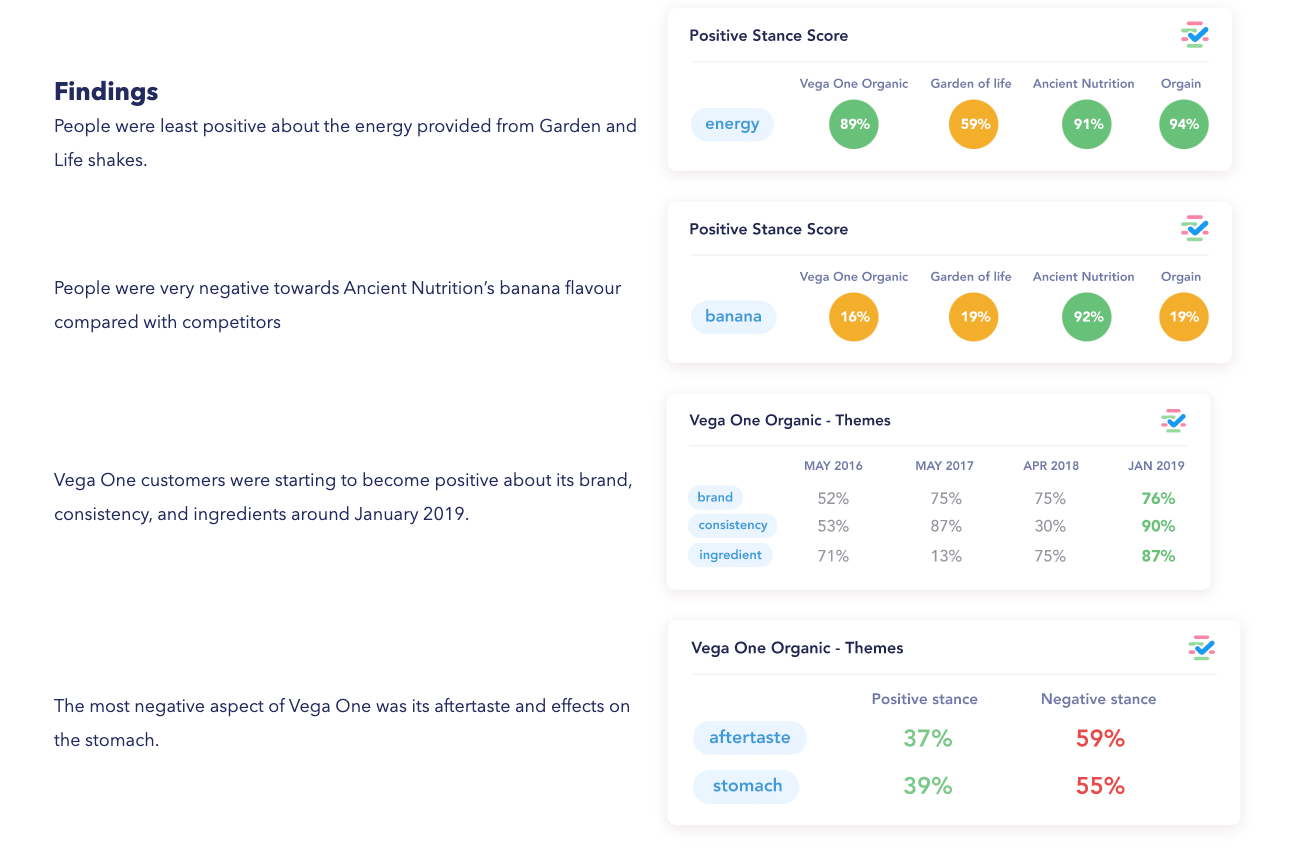The width and height of the screenshot is (1294, 850).
Task: Click the 59% Garden of life energy circle
Action: [x=974, y=125]
